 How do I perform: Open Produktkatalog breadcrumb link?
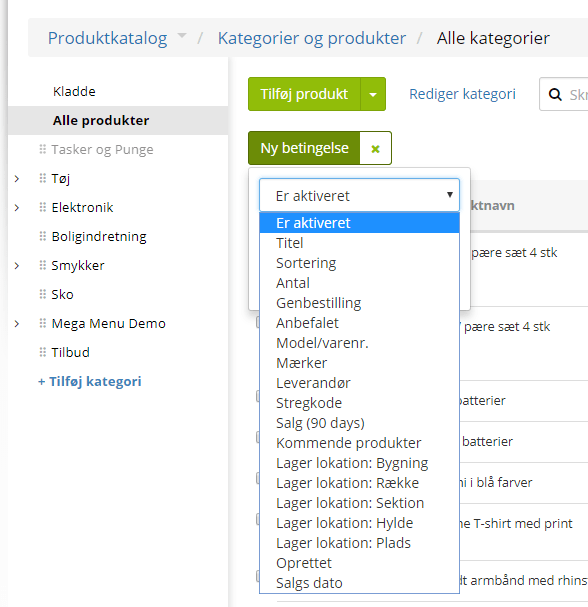(x=107, y=38)
